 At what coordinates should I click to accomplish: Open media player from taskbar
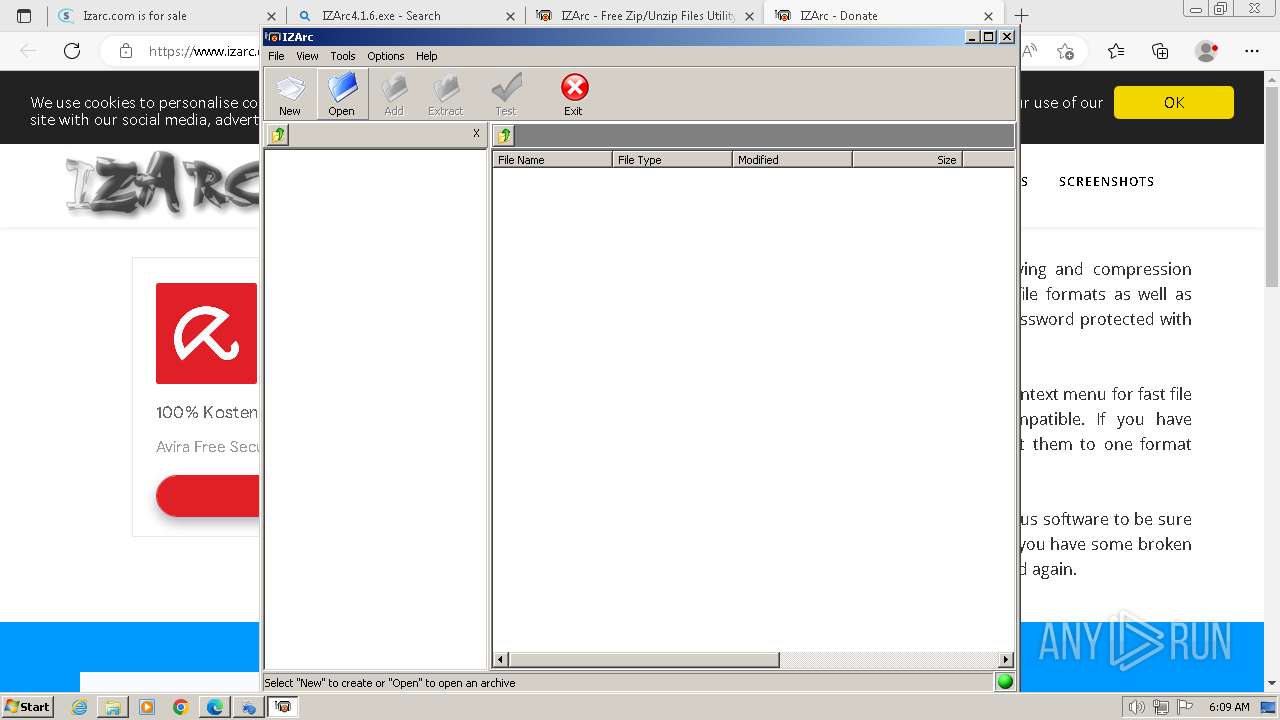click(x=147, y=707)
